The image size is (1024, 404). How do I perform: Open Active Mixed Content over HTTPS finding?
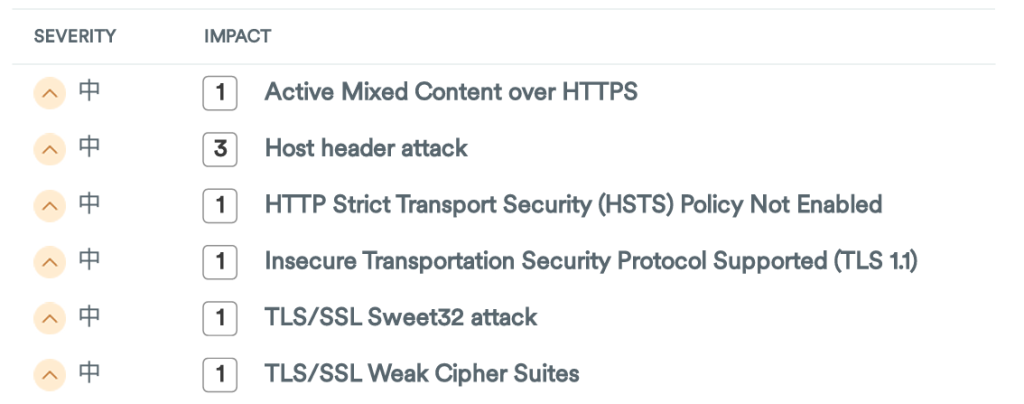coord(451,93)
